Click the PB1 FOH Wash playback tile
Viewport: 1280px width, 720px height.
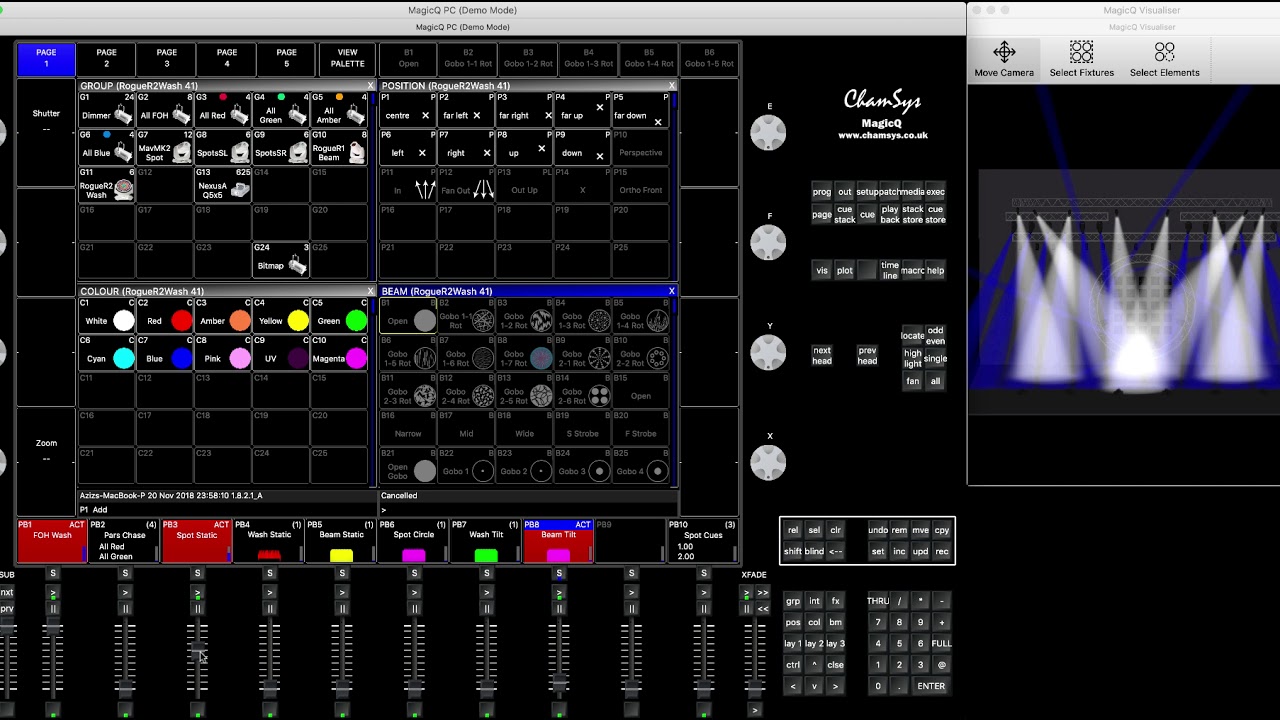52,541
